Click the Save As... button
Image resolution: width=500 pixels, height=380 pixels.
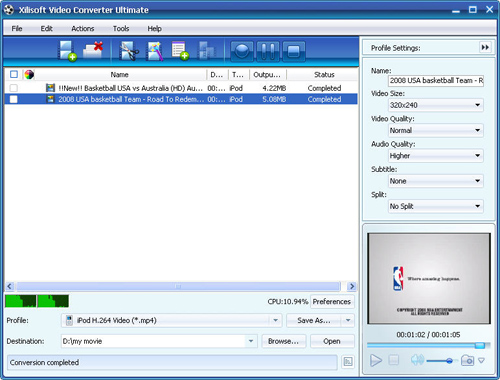point(314,320)
